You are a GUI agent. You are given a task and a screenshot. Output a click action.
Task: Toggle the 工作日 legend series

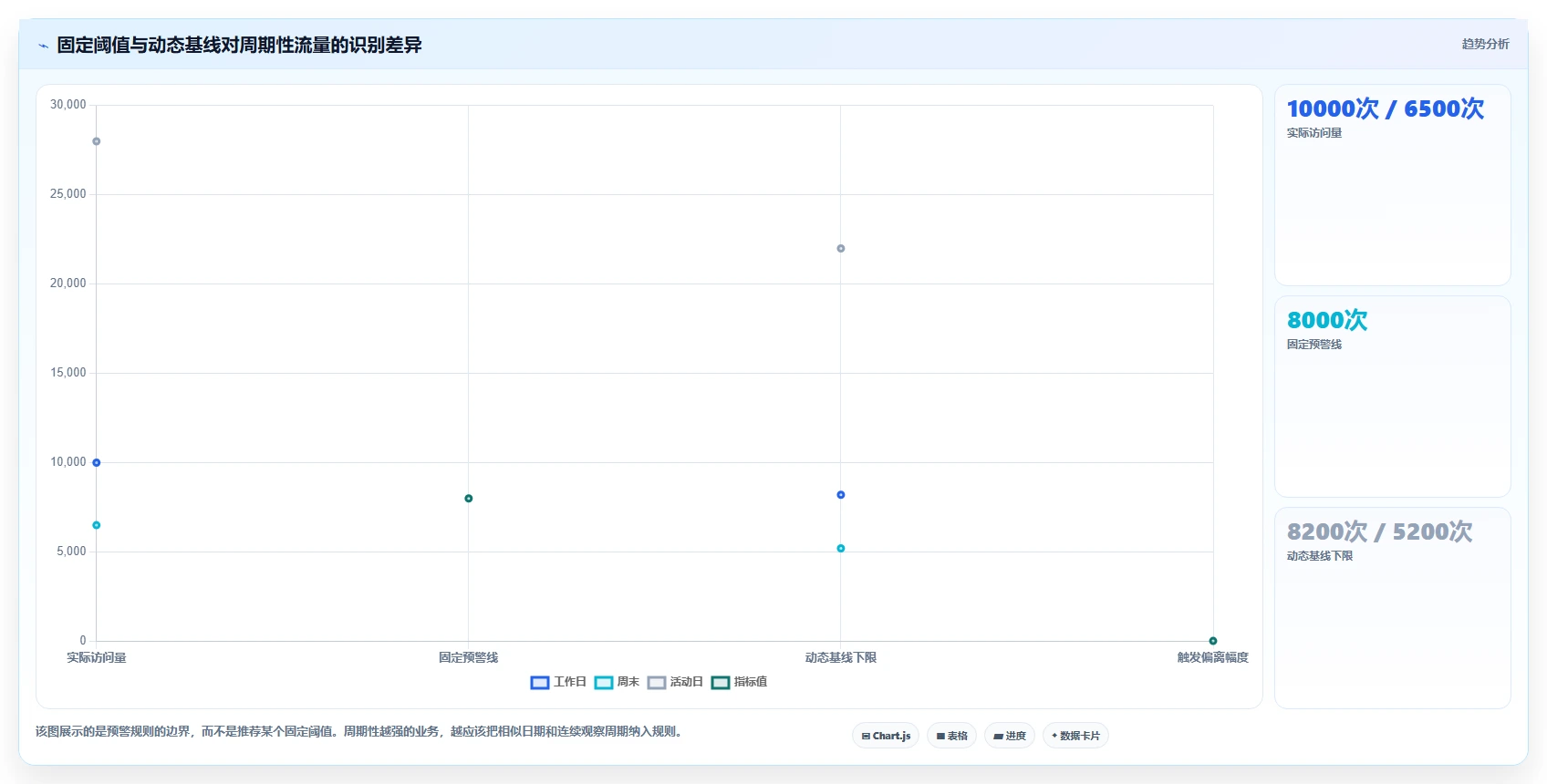point(558,682)
